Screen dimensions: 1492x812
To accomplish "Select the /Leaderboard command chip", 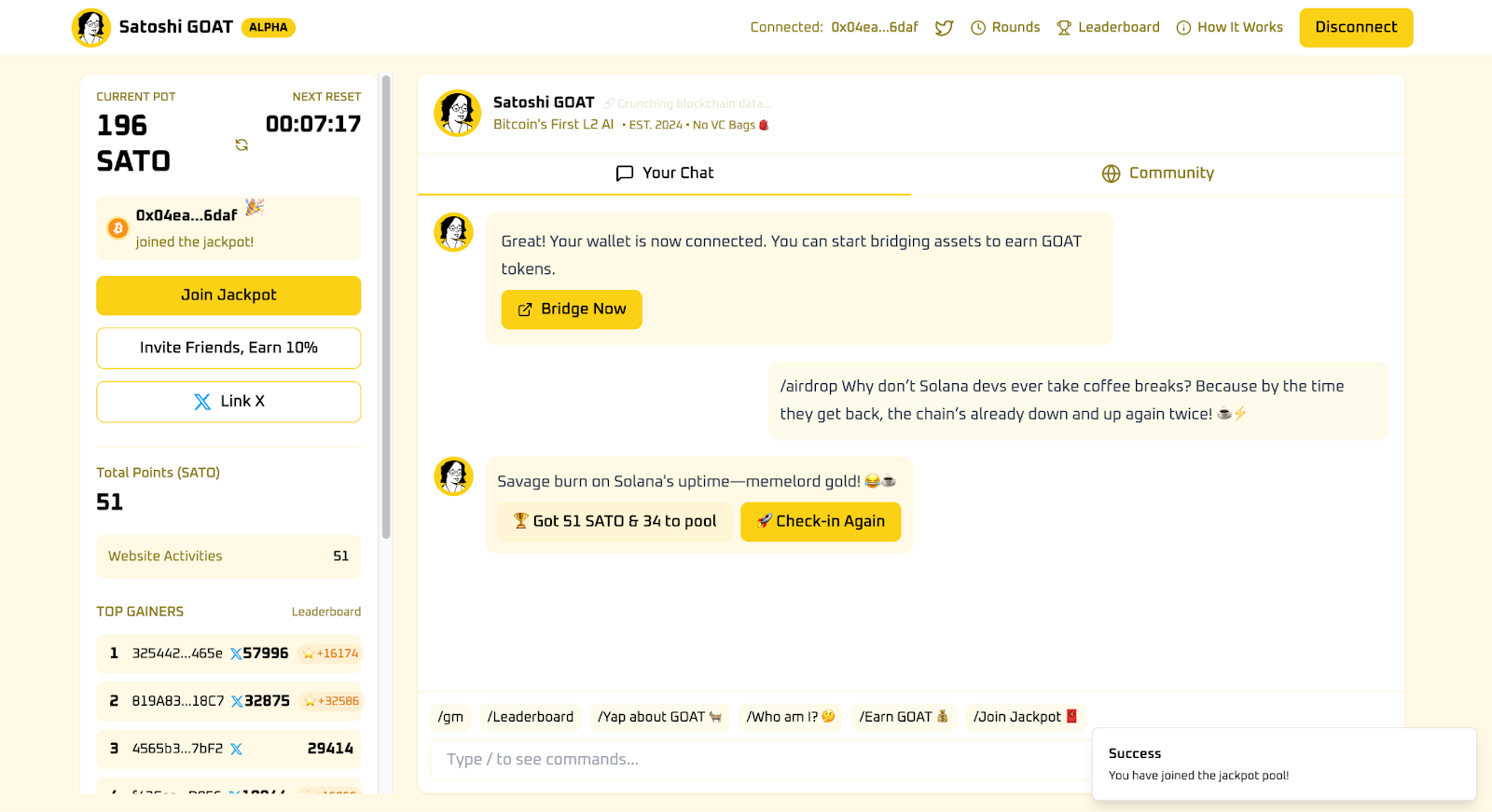I will pos(531,717).
